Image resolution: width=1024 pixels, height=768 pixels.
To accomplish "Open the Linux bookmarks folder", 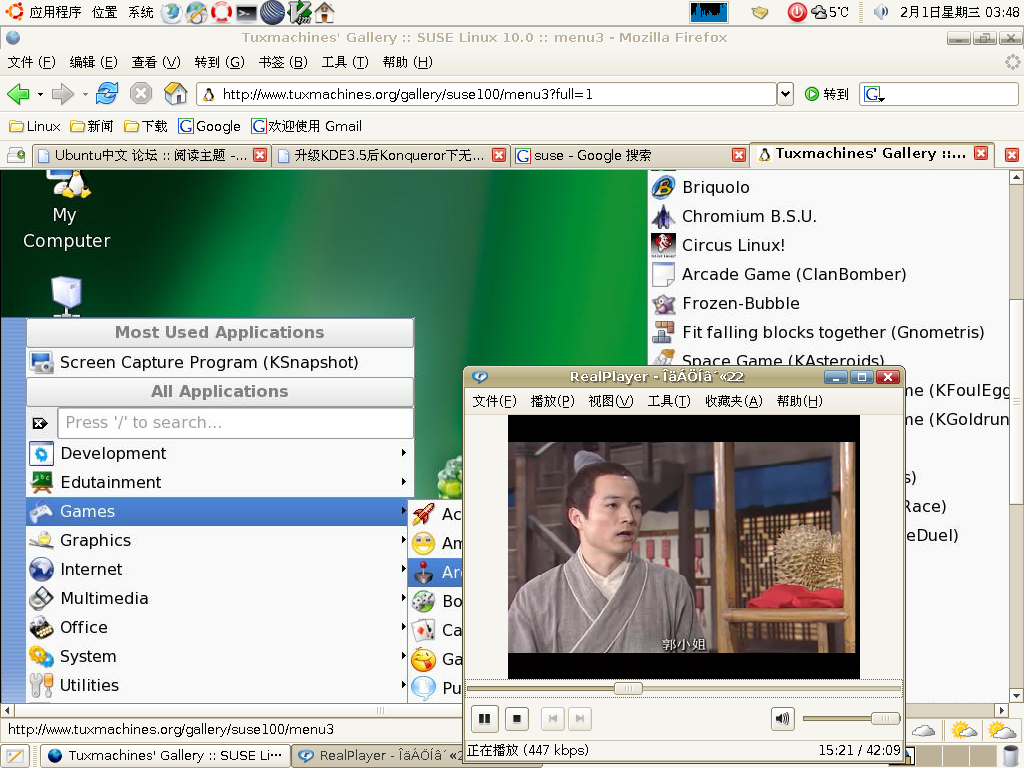I will [x=35, y=126].
